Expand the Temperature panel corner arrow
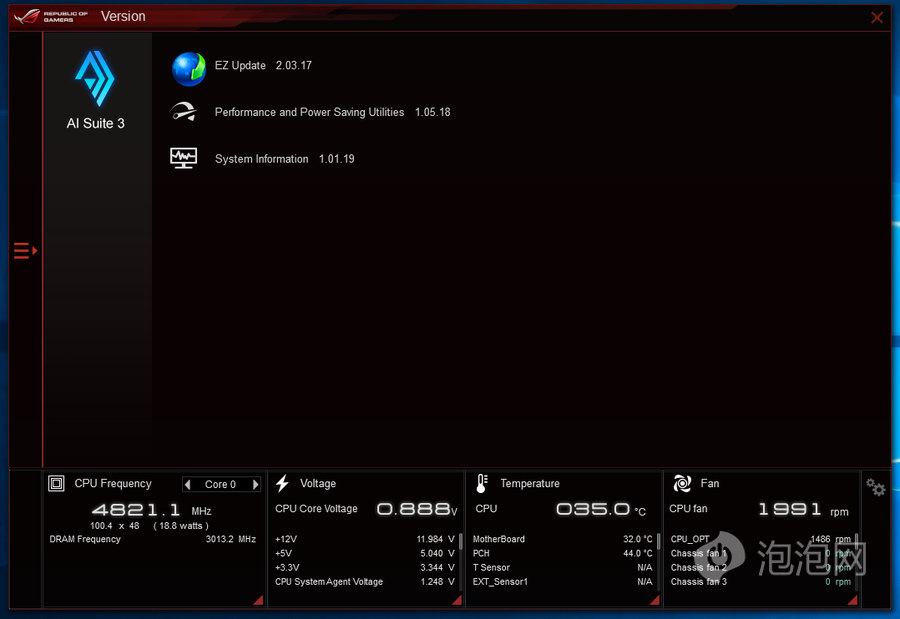 pyautogui.click(x=654, y=600)
